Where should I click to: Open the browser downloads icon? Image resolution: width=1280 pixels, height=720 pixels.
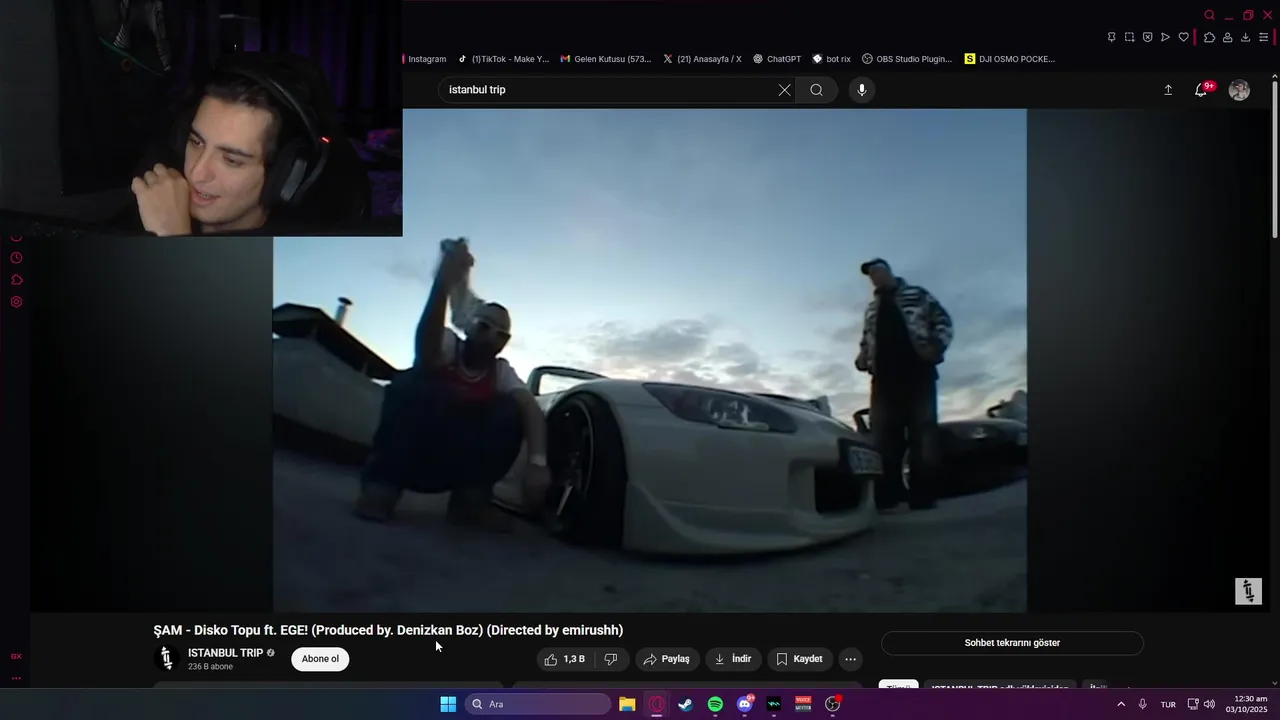click(x=1245, y=37)
